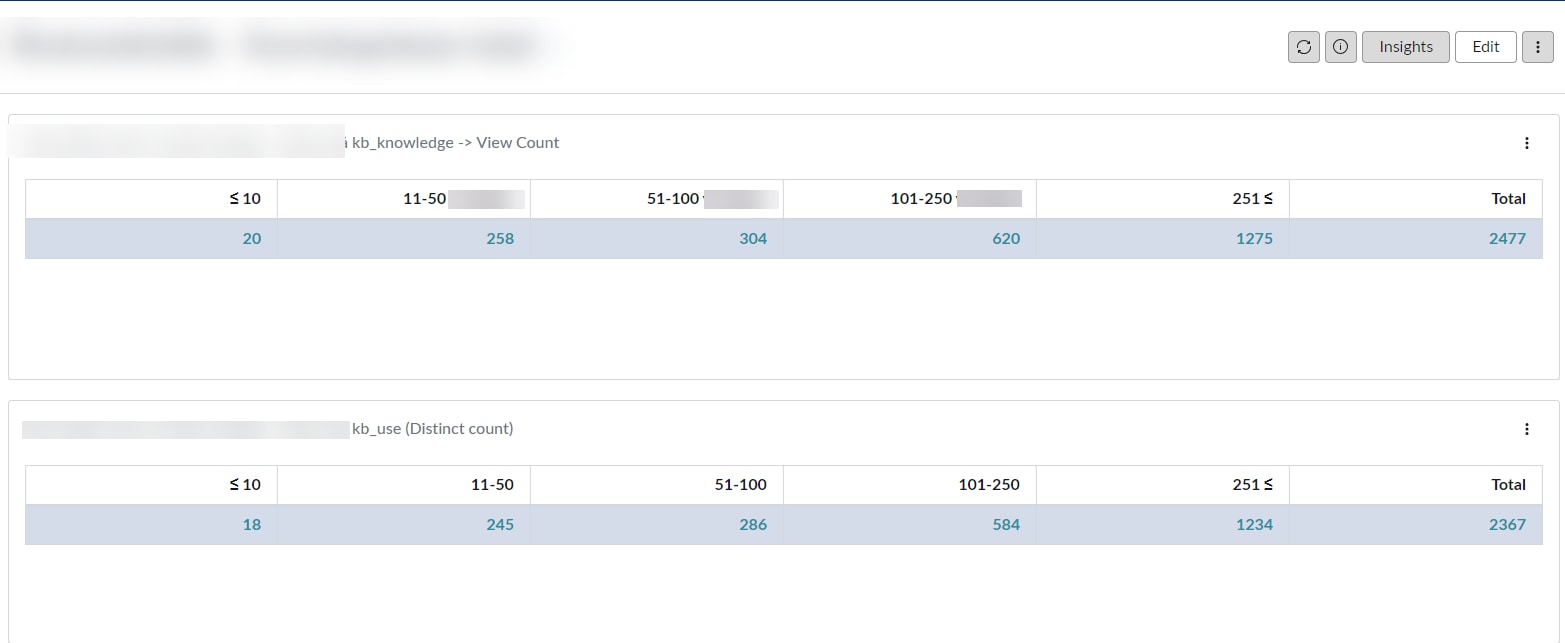
Task: Click the Insights button
Action: [x=1405, y=47]
